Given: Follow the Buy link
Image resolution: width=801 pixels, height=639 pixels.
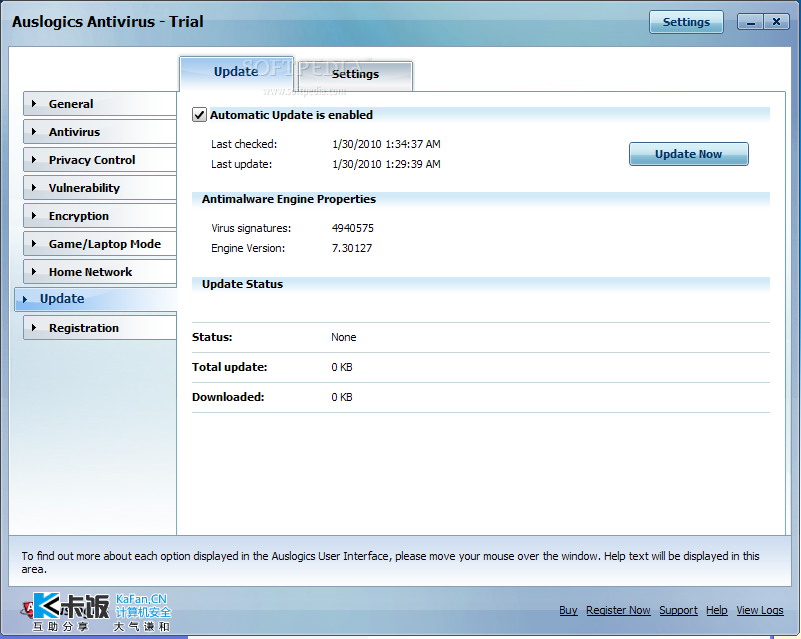Looking at the screenshot, I should (x=568, y=610).
